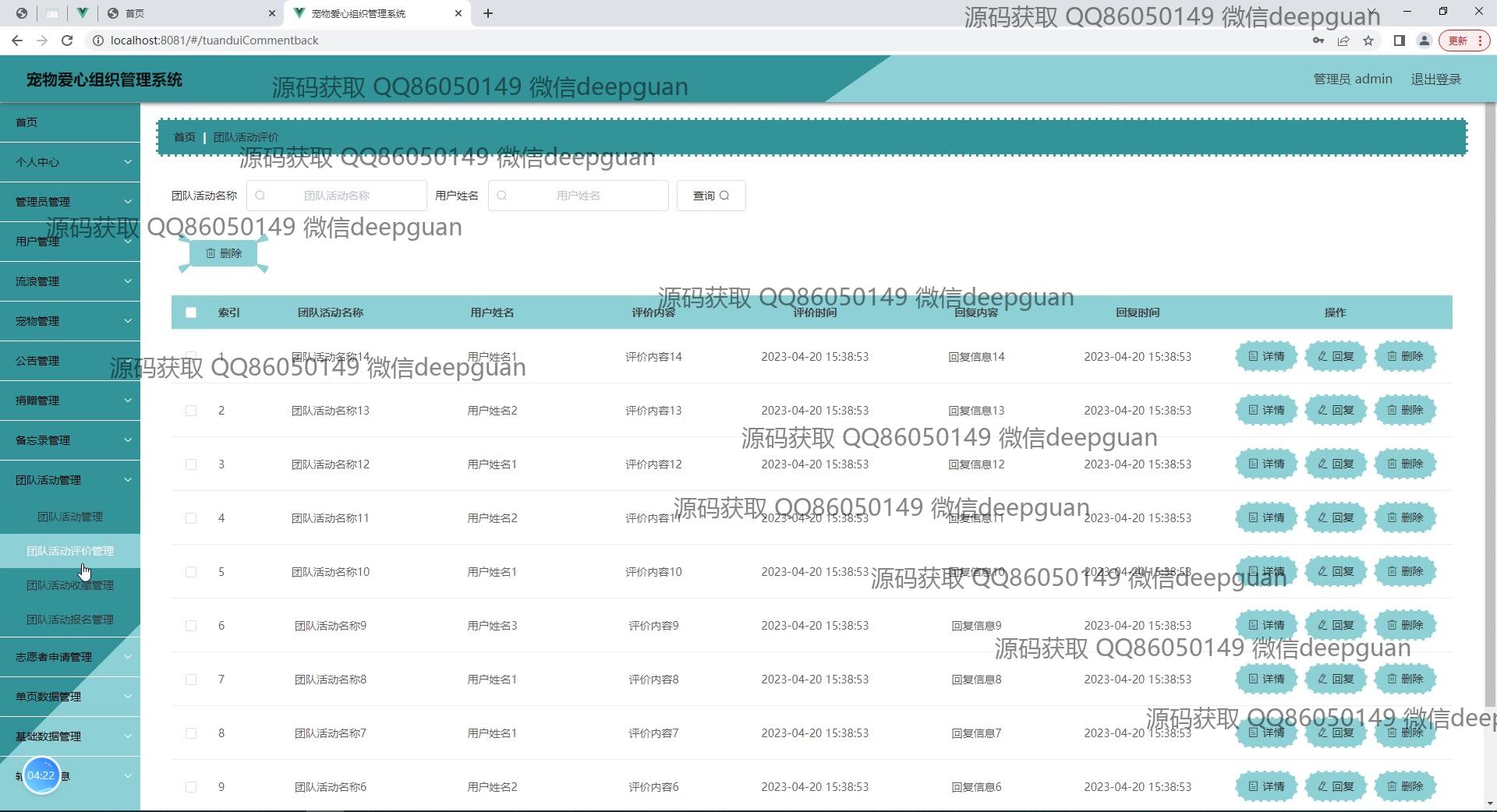This screenshot has height=812, width=1497.
Task: Bookmark this page with star icon
Action: coord(1368,41)
